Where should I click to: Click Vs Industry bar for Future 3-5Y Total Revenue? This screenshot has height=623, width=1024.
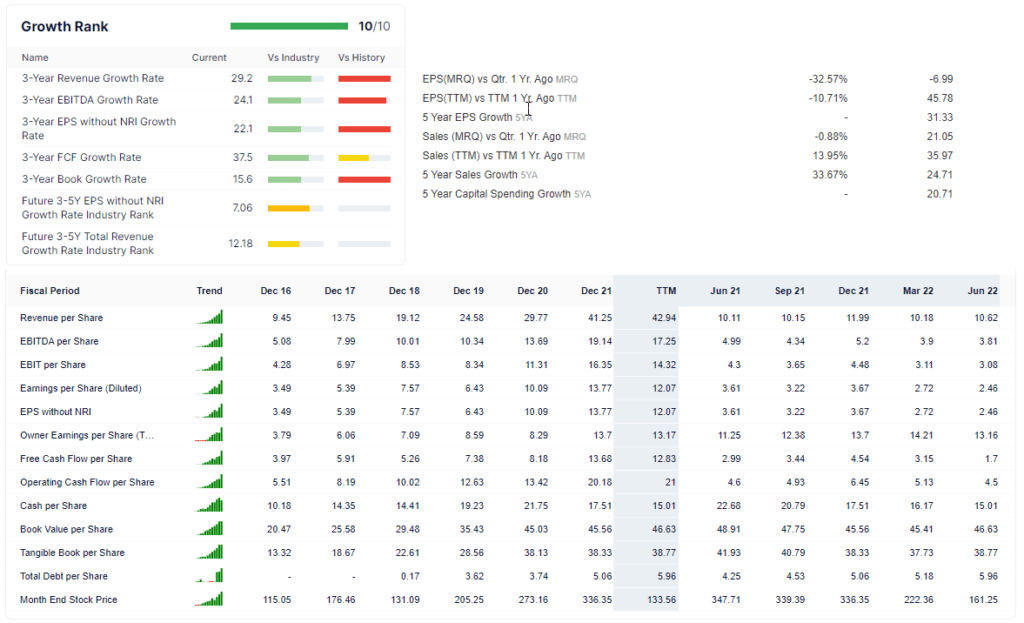295,244
